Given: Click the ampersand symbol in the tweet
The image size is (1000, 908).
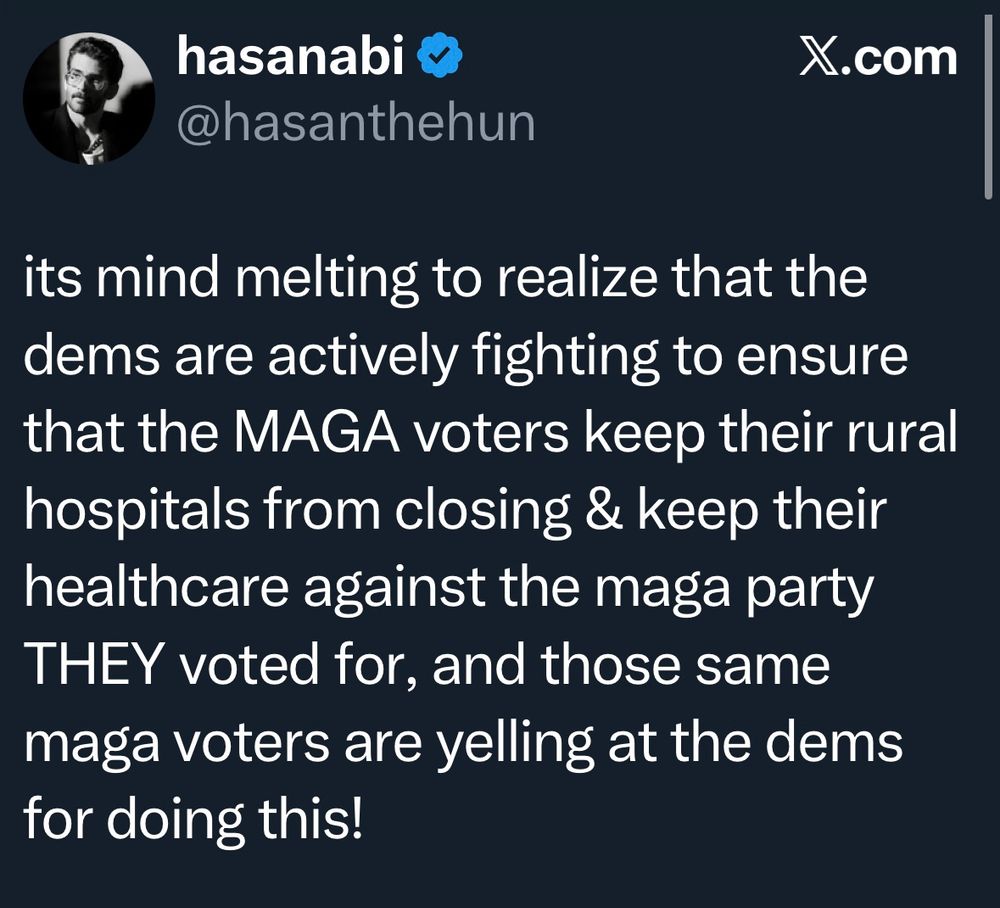Looking at the screenshot, I should pyautogui.click(x=605, y=511).
